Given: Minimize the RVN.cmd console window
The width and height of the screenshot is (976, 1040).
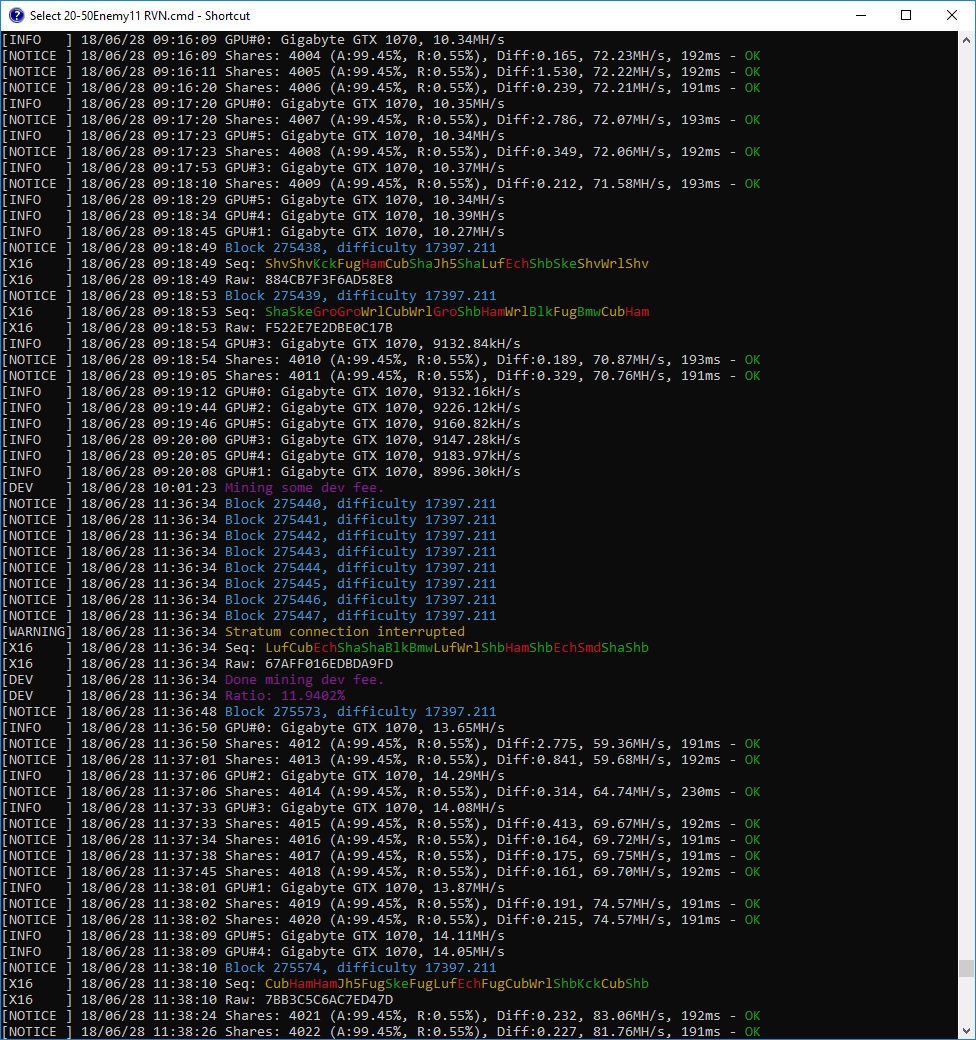Looking at the screenshot, I should pos(861,15).
